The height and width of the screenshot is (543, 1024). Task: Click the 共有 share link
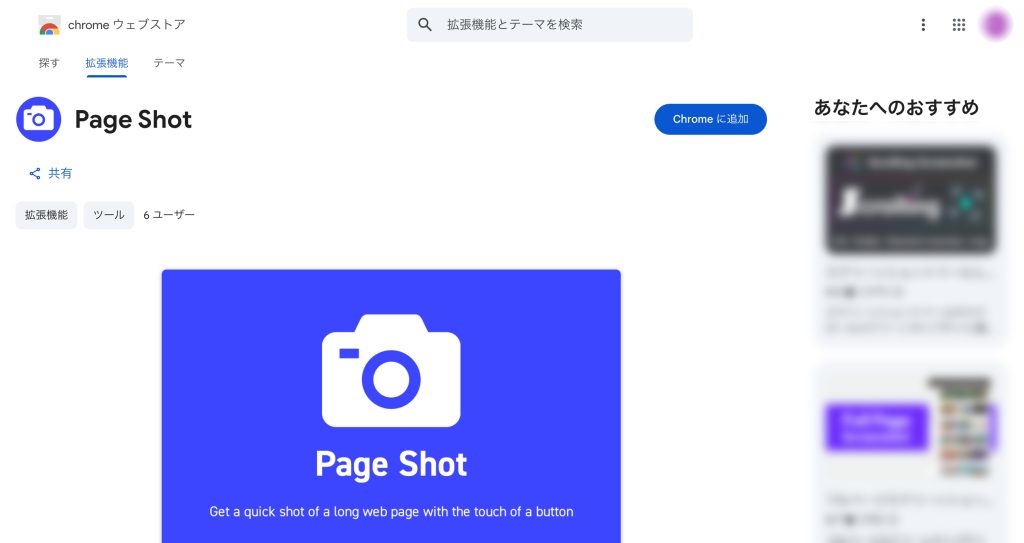(50, 173)
